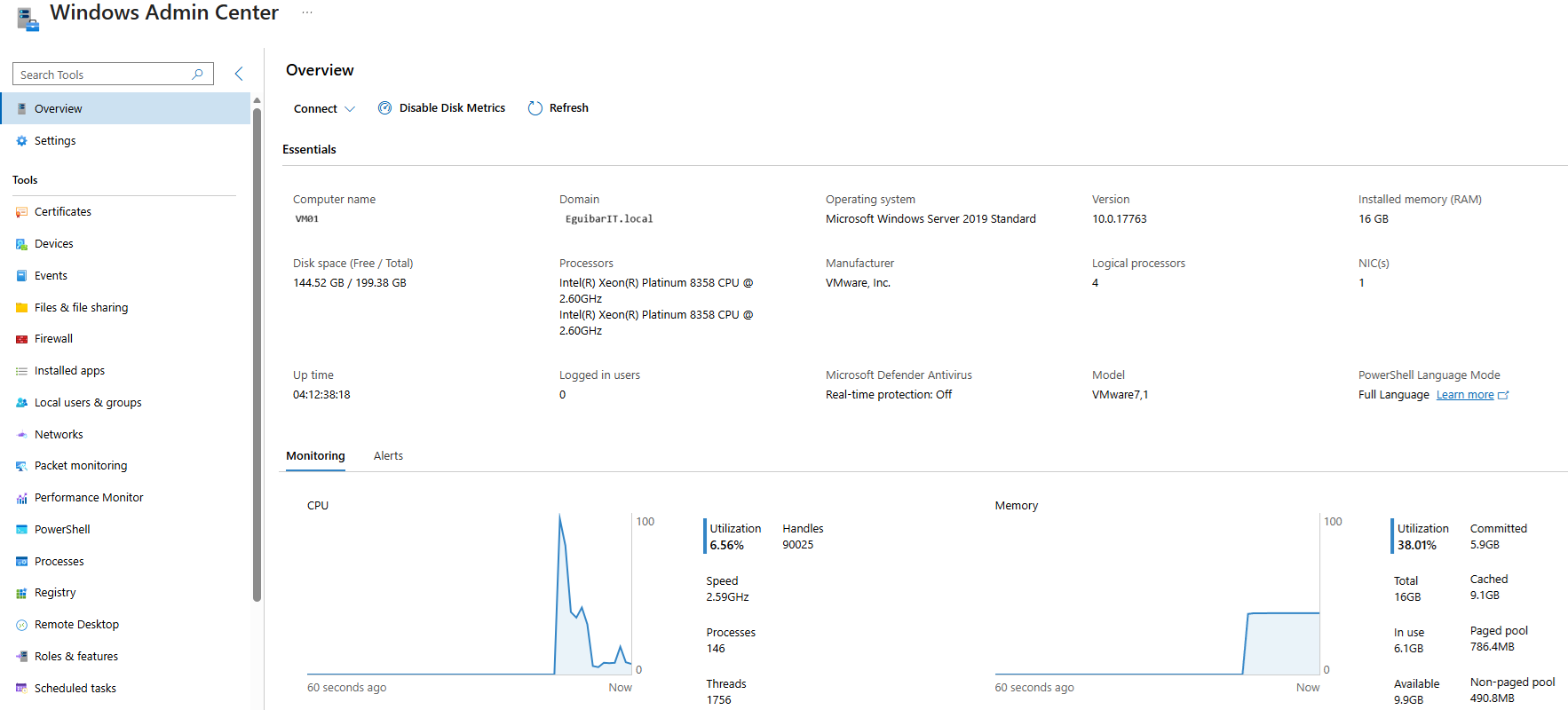Click the Processes icon
This screenshot has height=710, width=1568.
21,562
